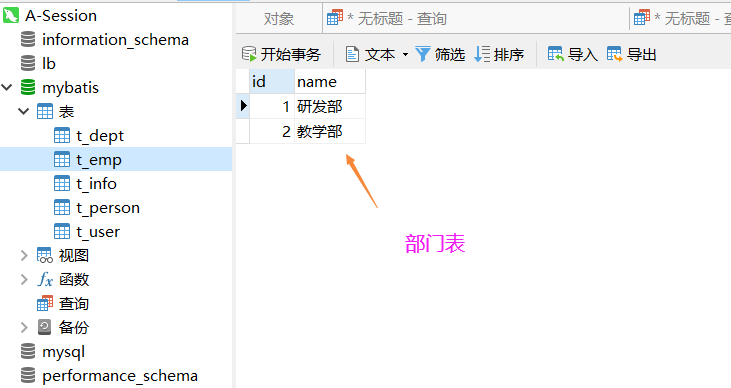Select the information_schema database
The height and width of the screenshot is (388, 731).
coord(116,39)
